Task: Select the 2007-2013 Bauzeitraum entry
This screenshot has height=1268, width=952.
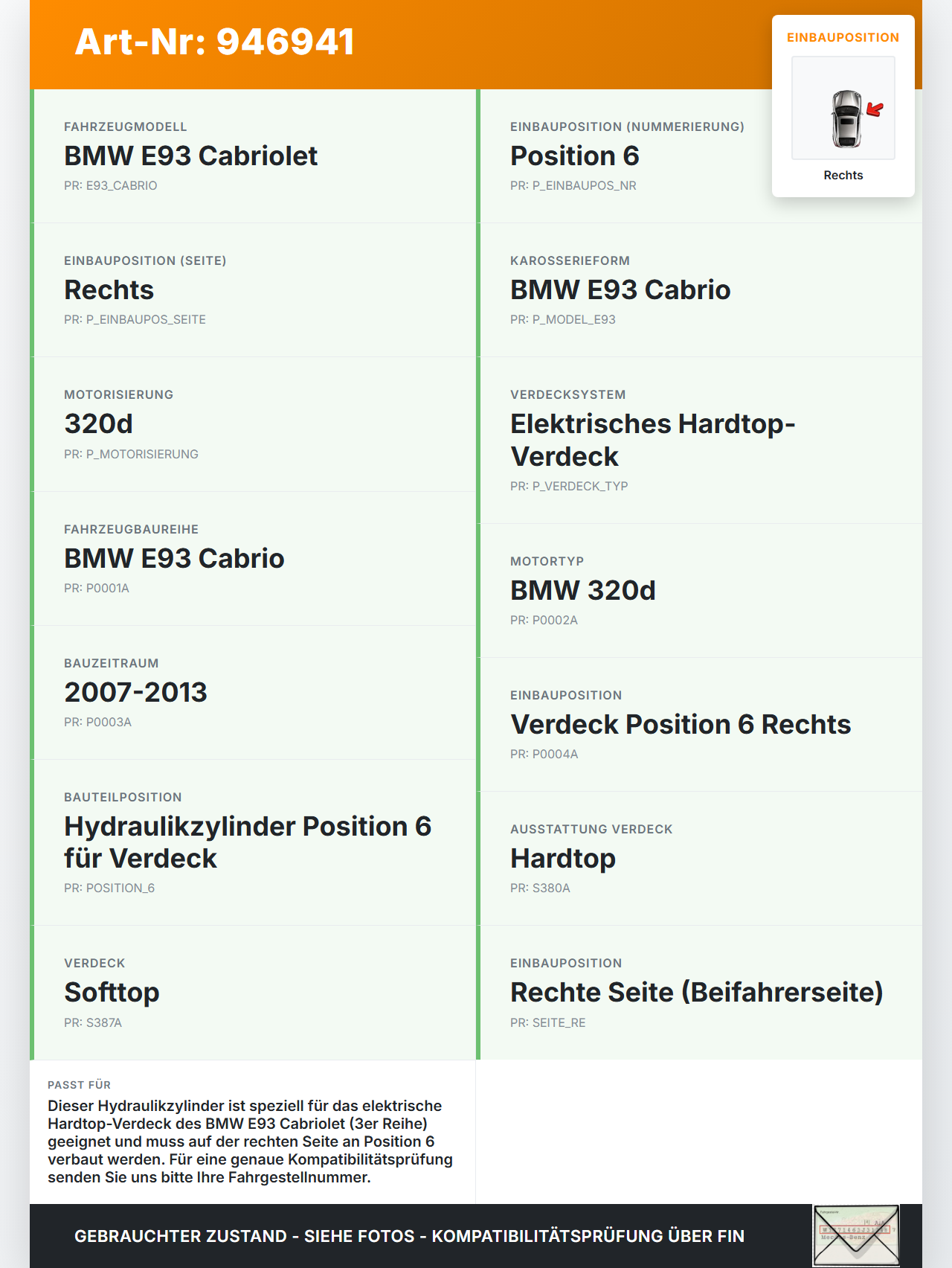Action: tap(253, 693)
